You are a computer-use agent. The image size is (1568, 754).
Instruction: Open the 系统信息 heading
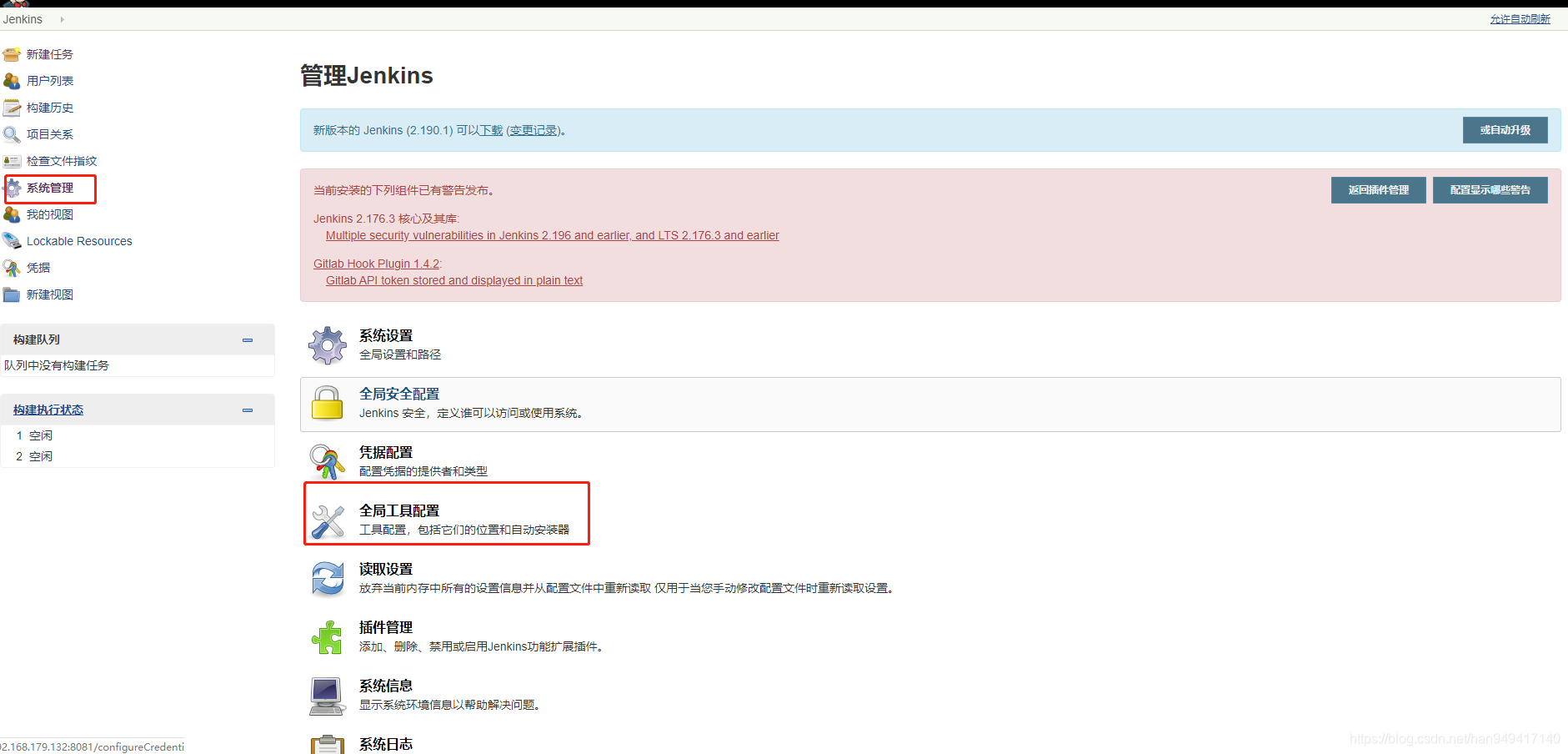[x=386, y=686]
